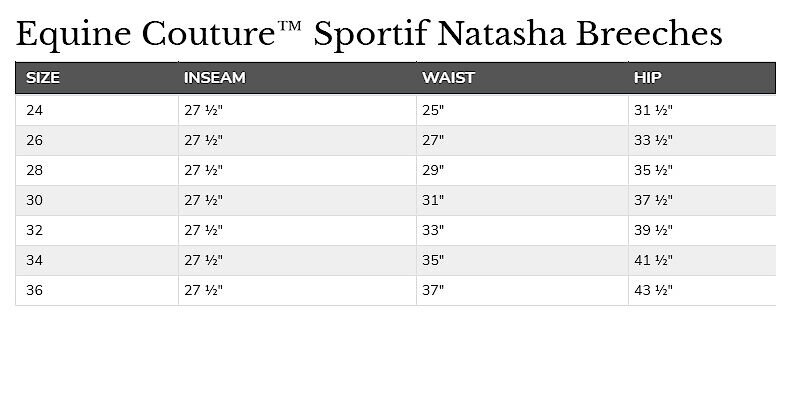Click the 37" waist value

433,290
